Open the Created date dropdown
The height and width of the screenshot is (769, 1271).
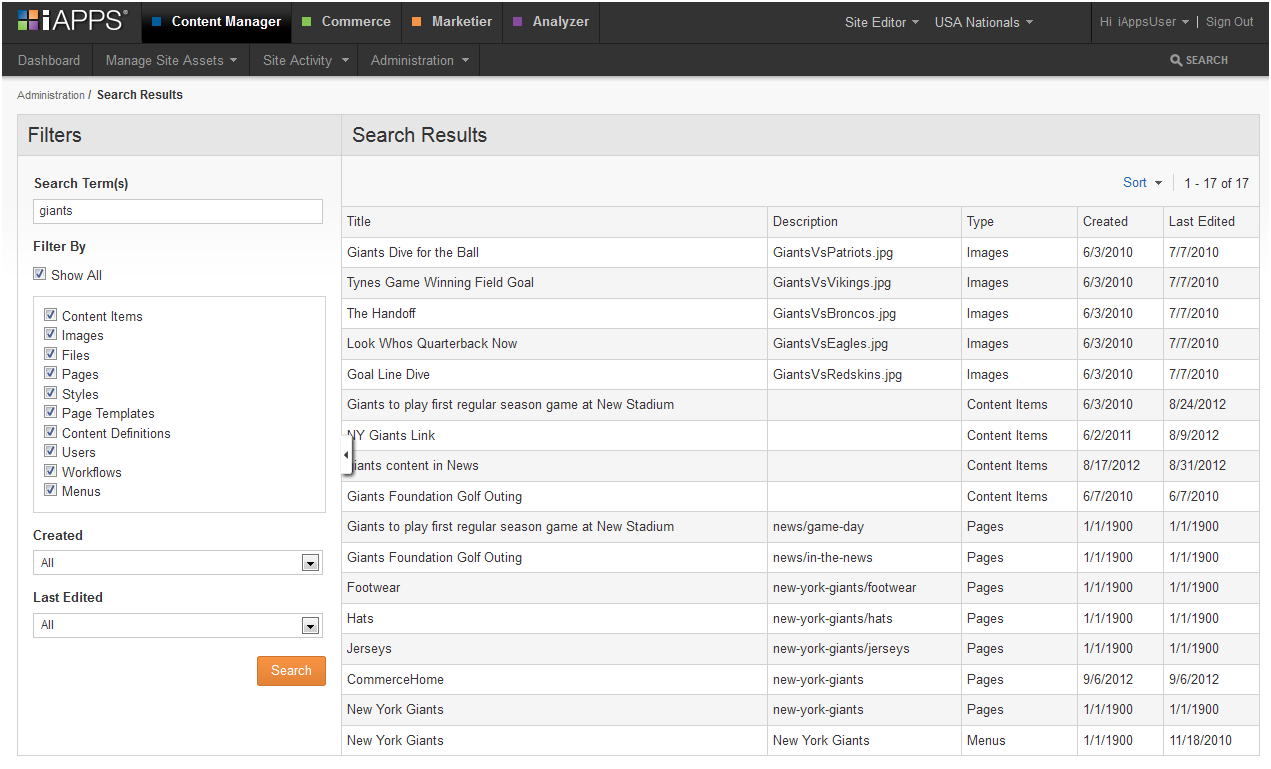click(178, 563)
